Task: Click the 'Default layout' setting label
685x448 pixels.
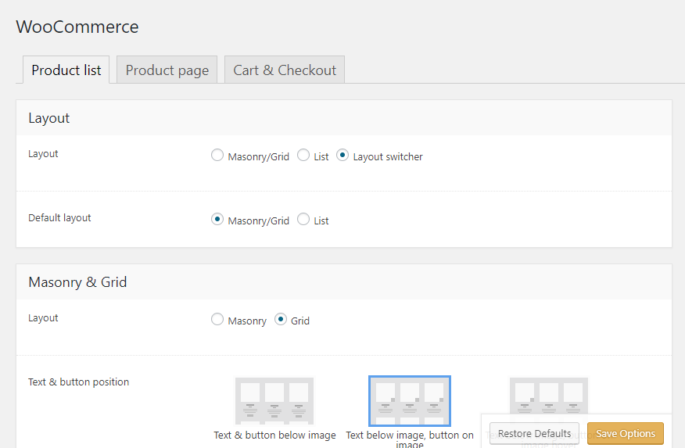Action: point(60,217)
